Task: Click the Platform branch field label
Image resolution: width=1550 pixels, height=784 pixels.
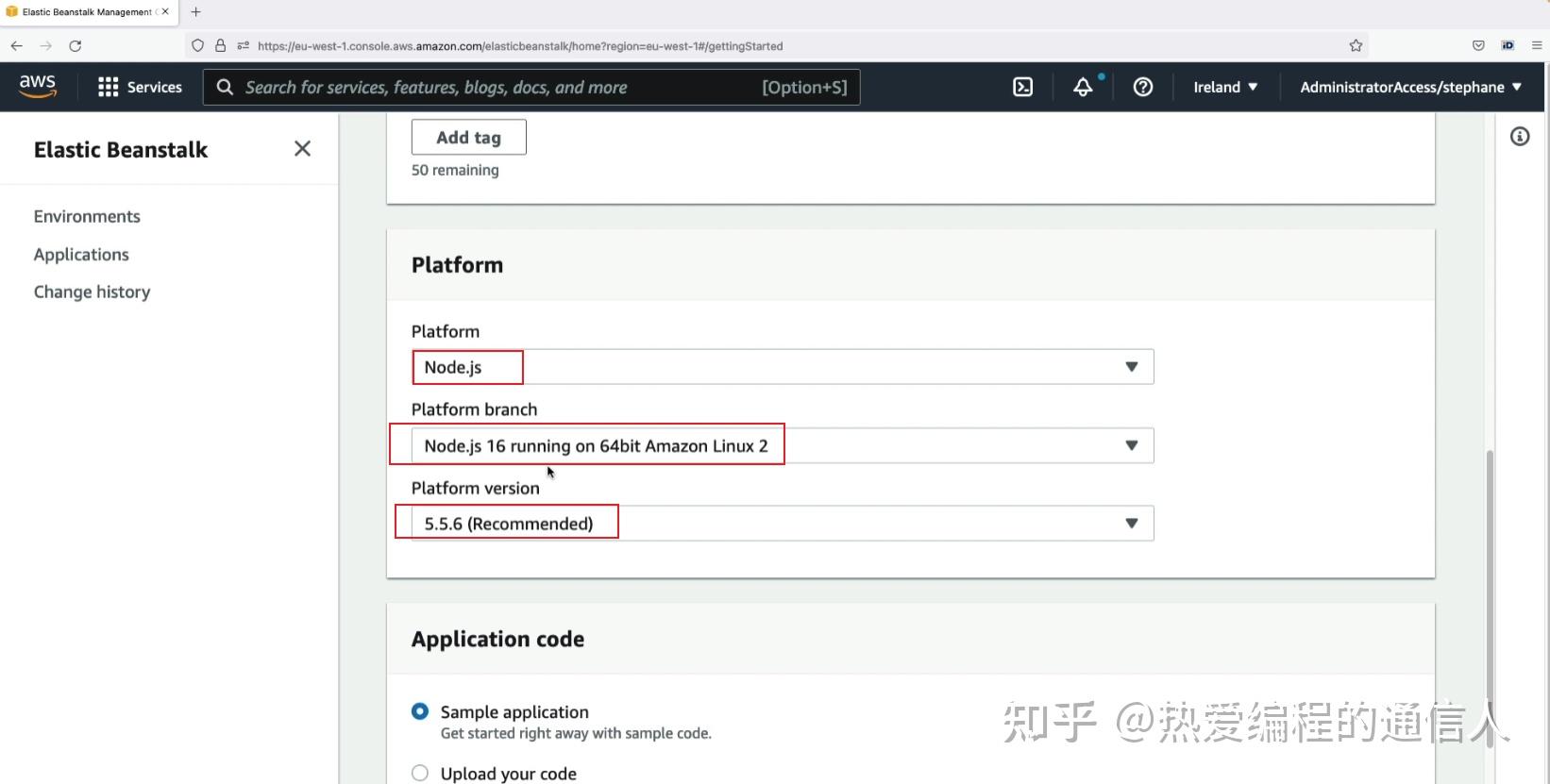Action: pos(474,409)
